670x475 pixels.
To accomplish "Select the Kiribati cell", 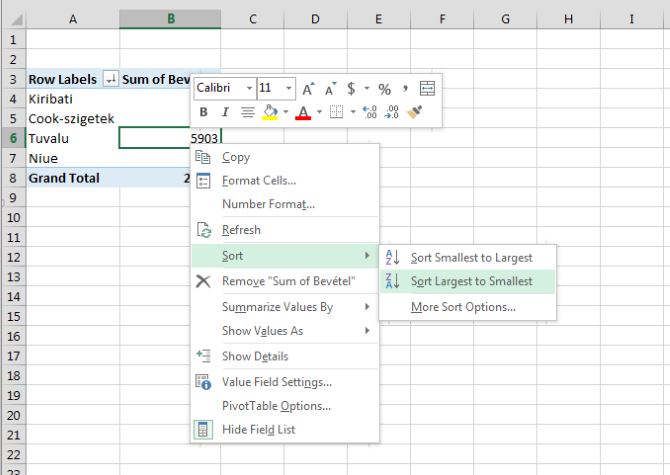I will 73,99.
